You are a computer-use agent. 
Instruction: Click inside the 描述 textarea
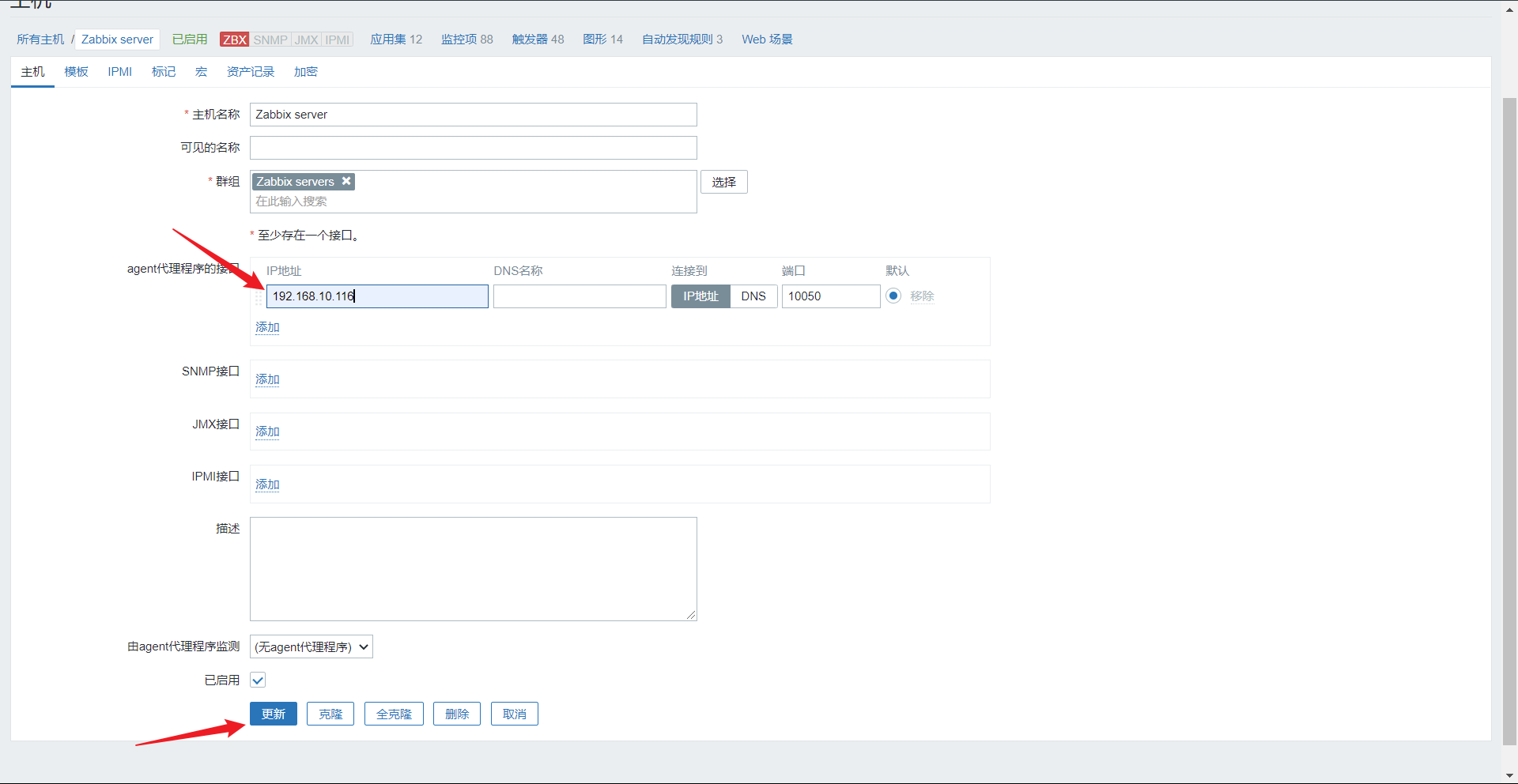(474, 569)
